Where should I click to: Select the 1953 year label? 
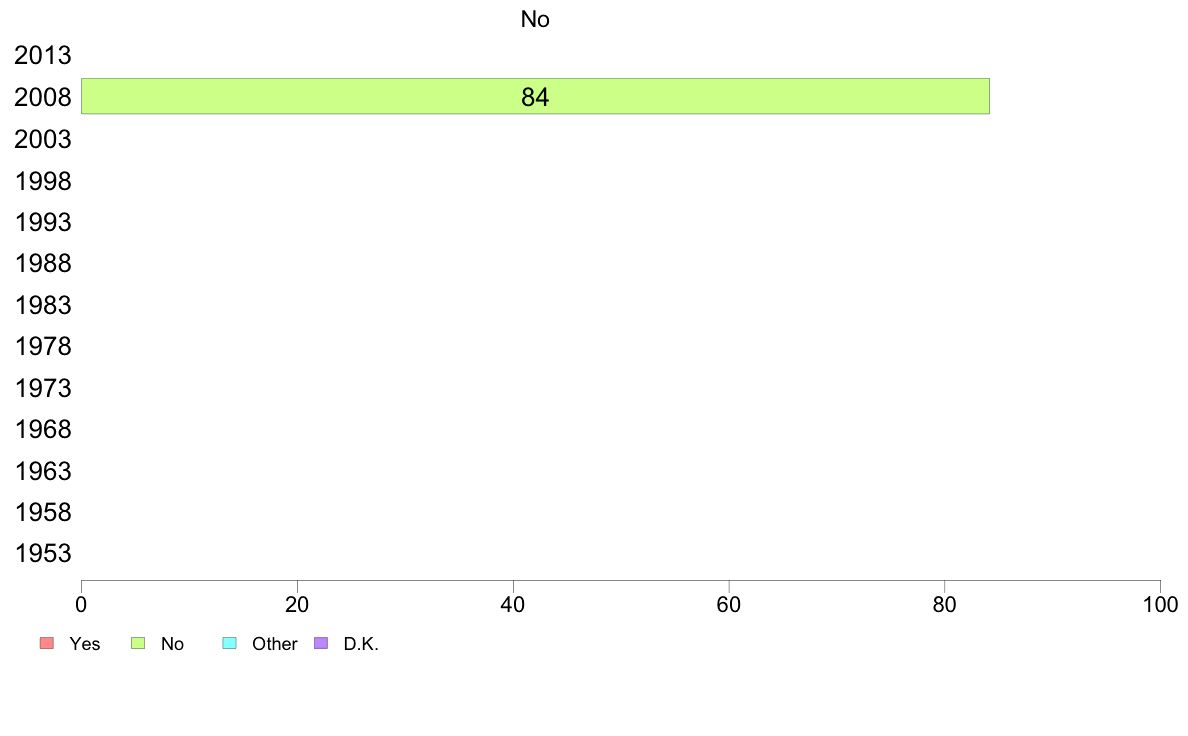click(x=42, y=553)
